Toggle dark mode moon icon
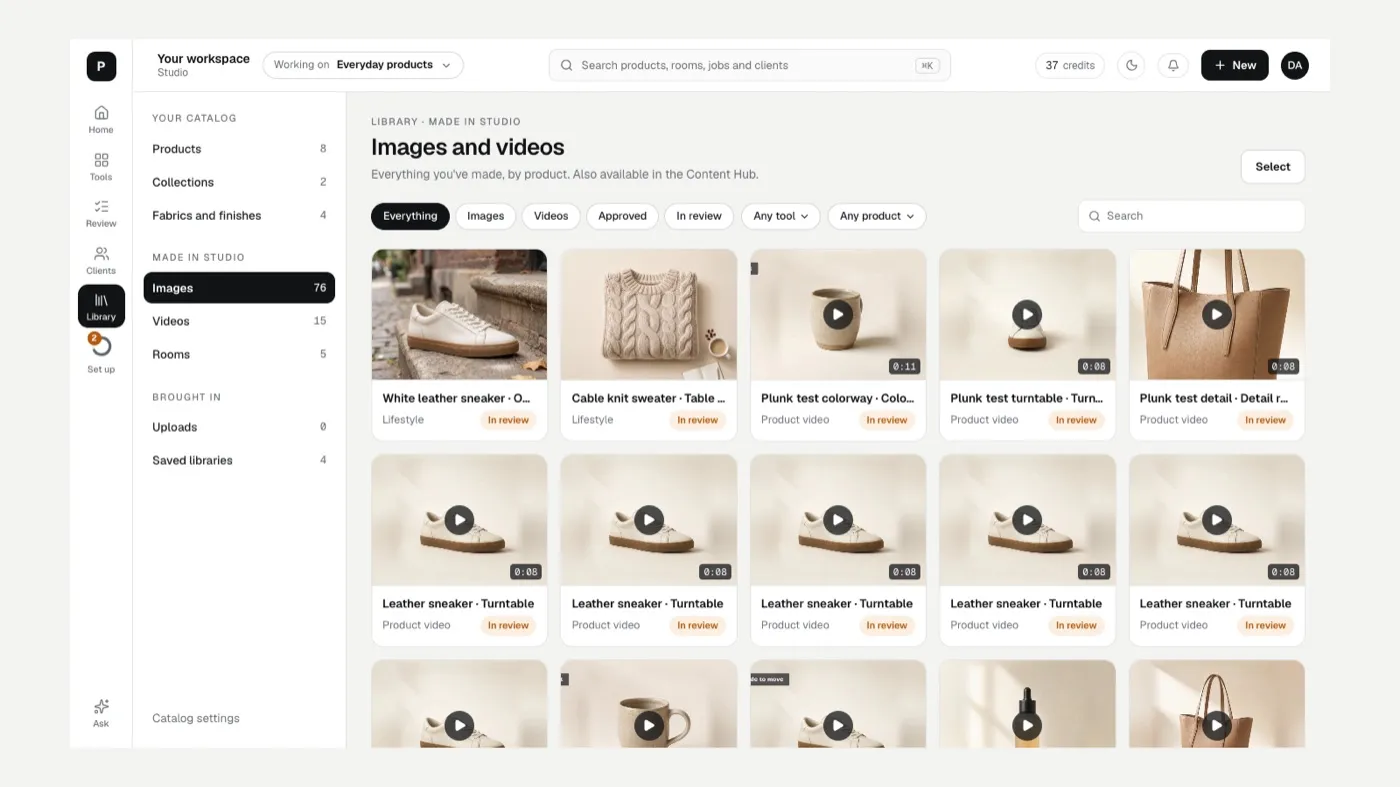This screenshot has height=787, width=1400. pos(1131,65)
